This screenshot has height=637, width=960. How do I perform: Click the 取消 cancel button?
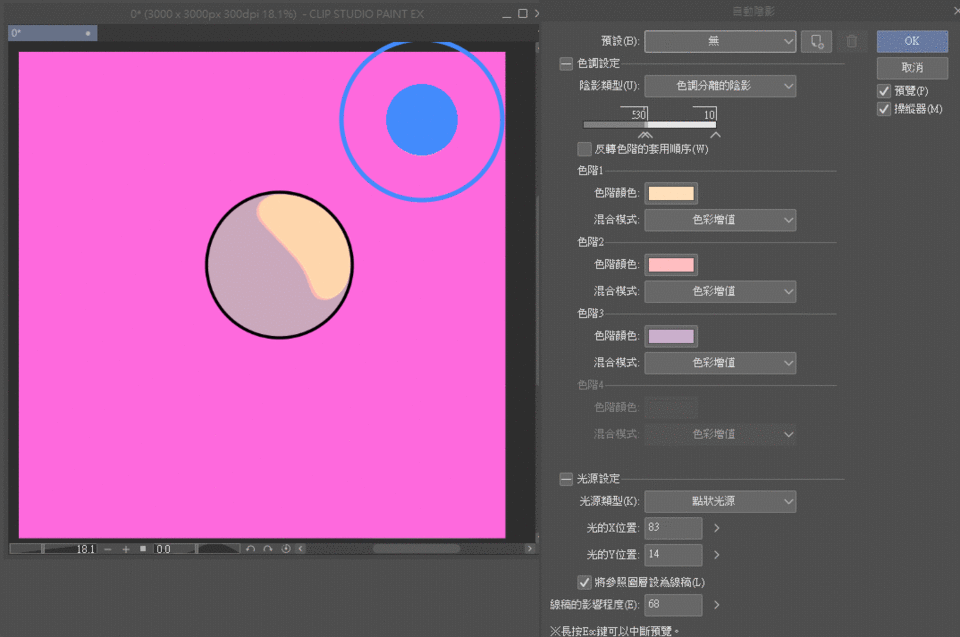point(912,68)
